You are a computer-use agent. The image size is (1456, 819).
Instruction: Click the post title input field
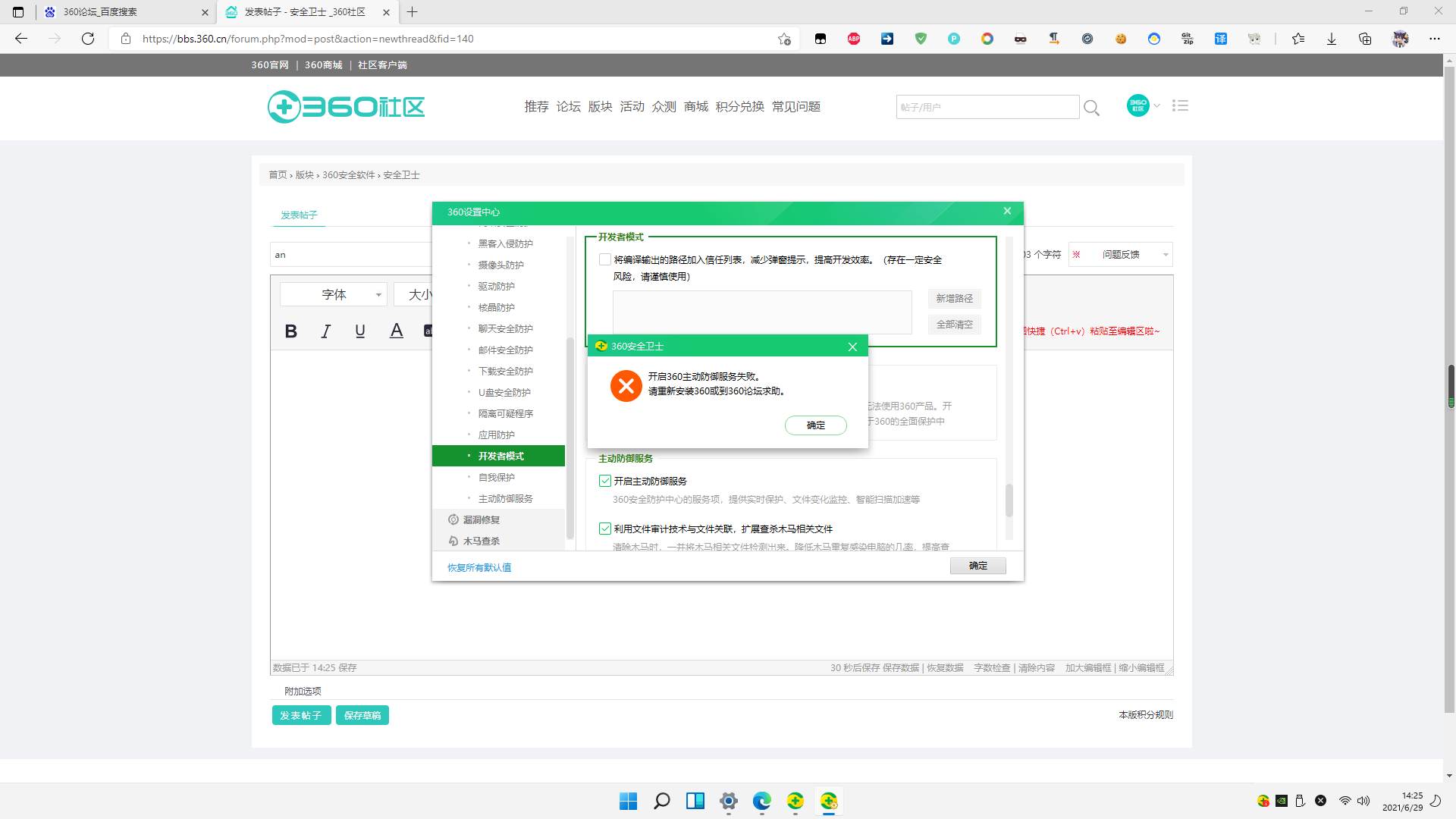click(351, 255)
